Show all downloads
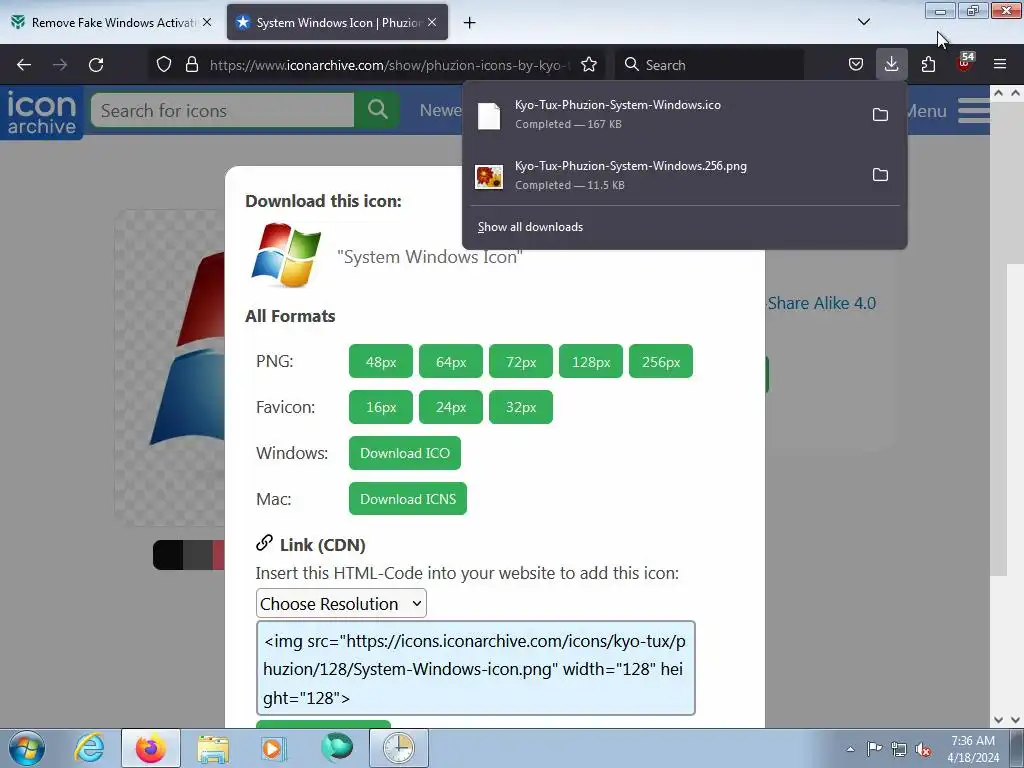 [x=530, y=227]
